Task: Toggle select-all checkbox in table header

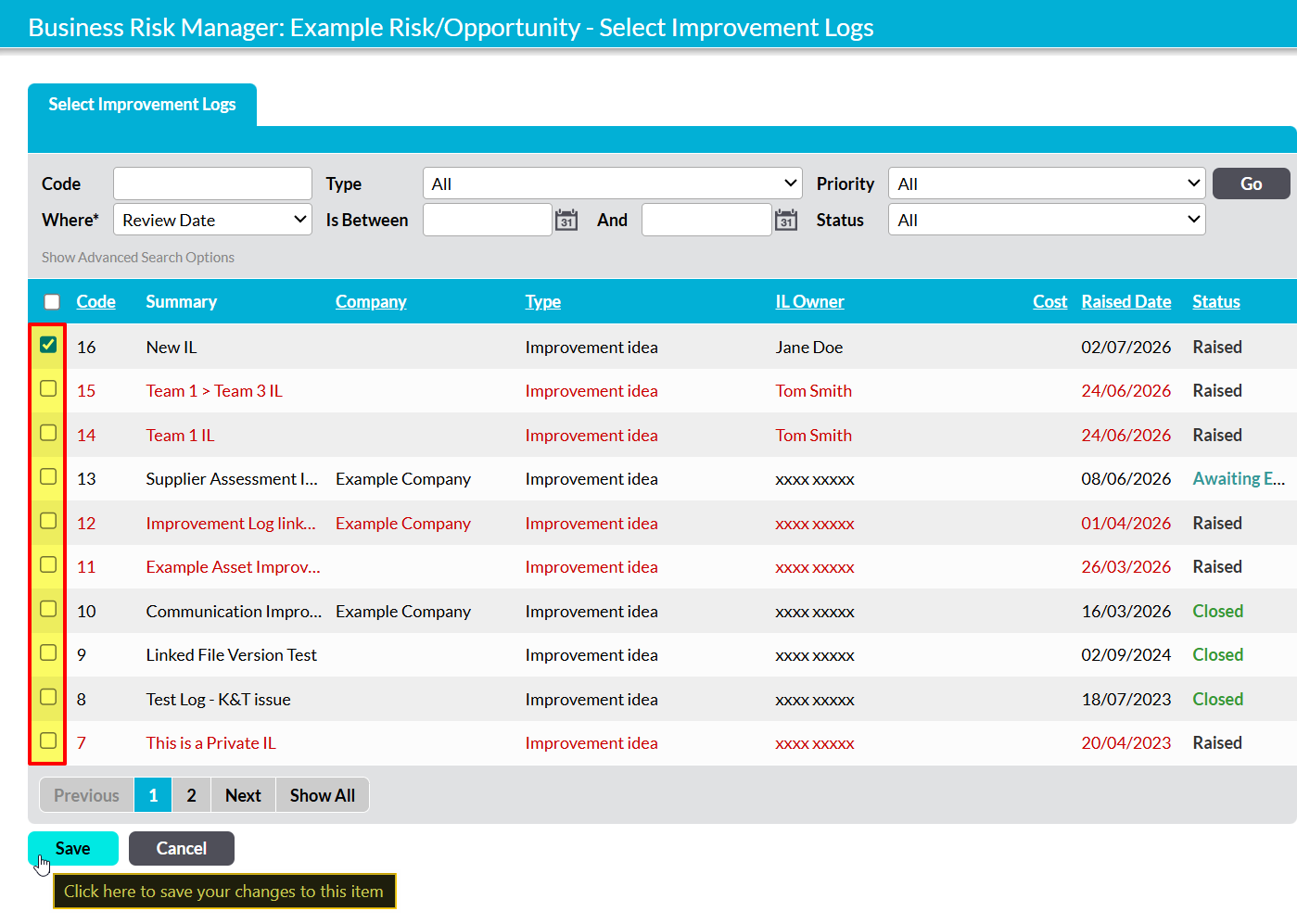Action: [52, 302]
